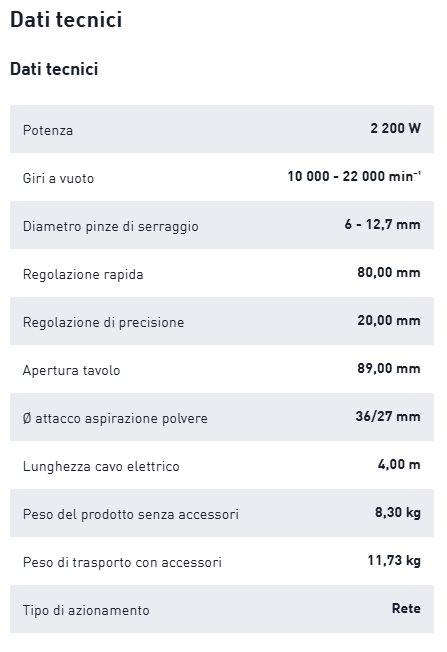This screenshot has height=652, width=447.
Task: Click the 89,00 mm value
Action: [x=389, y=368]
